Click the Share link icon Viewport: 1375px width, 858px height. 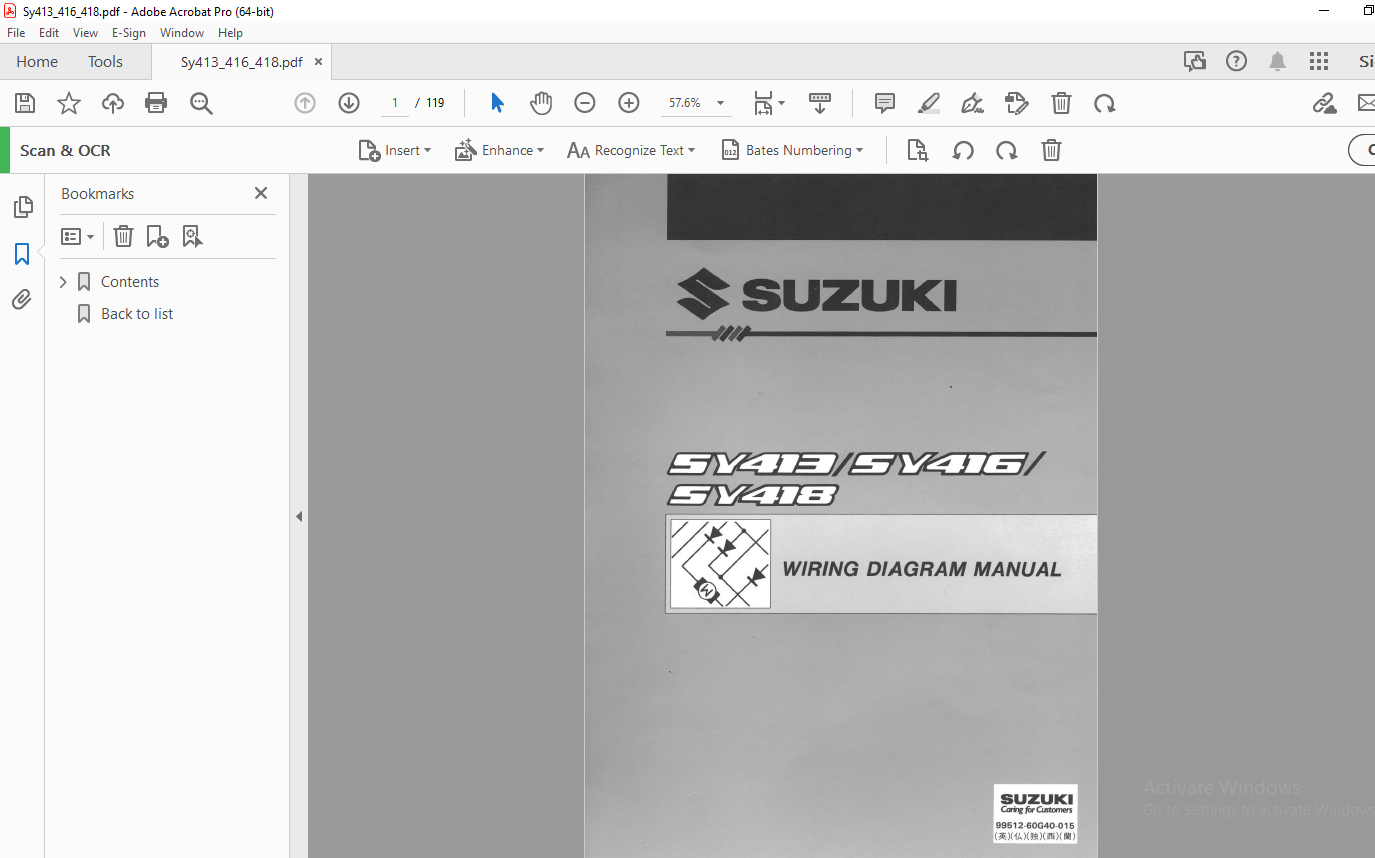(x=1325, y=103)
